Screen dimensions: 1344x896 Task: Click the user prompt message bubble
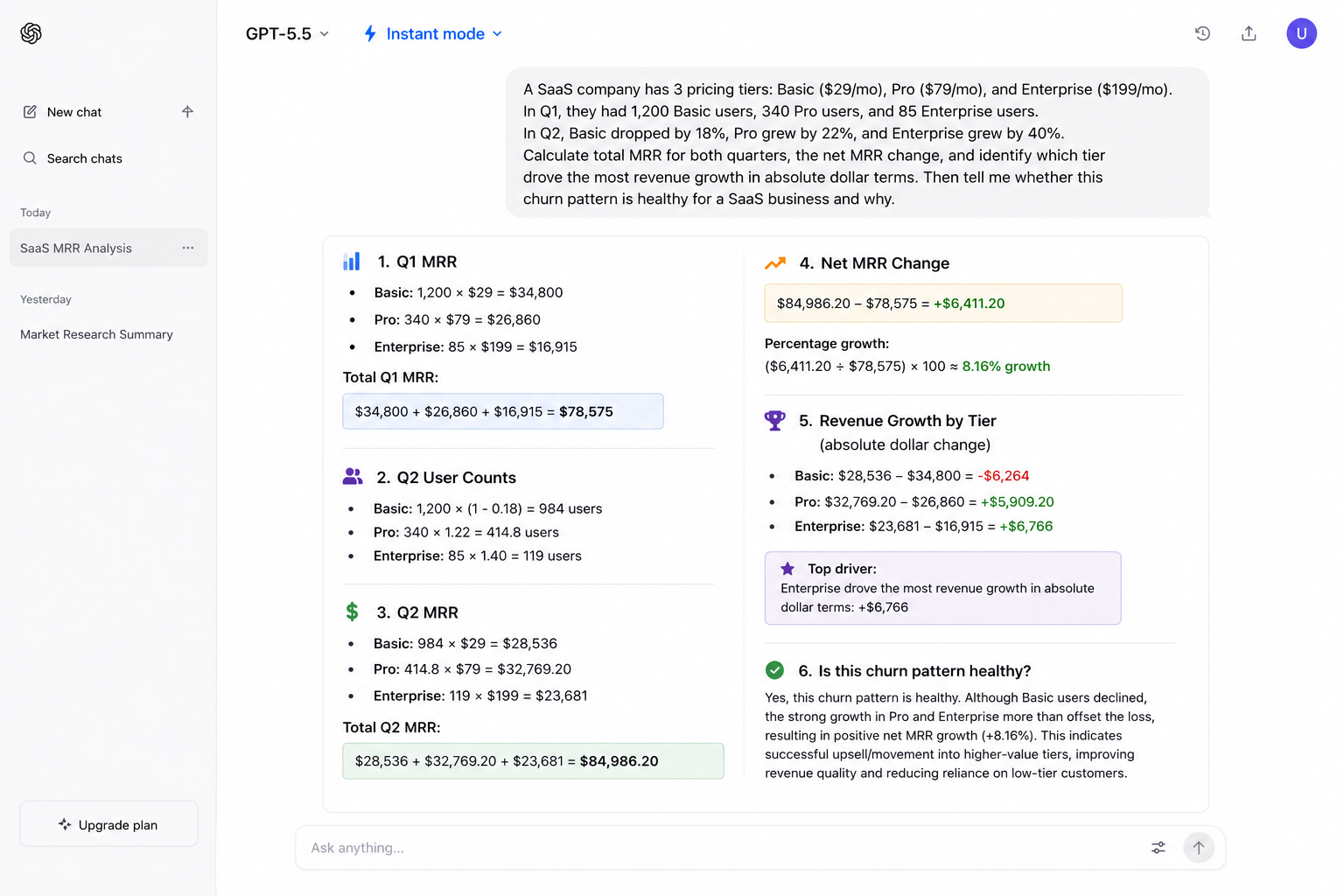click(857, 143)
